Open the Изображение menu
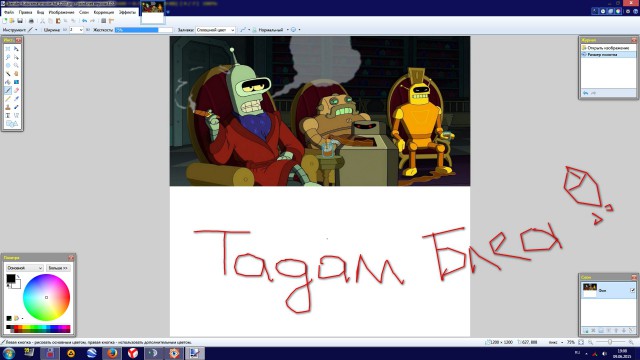The width and height of the screenshot is (640, 360). point(61,12)
